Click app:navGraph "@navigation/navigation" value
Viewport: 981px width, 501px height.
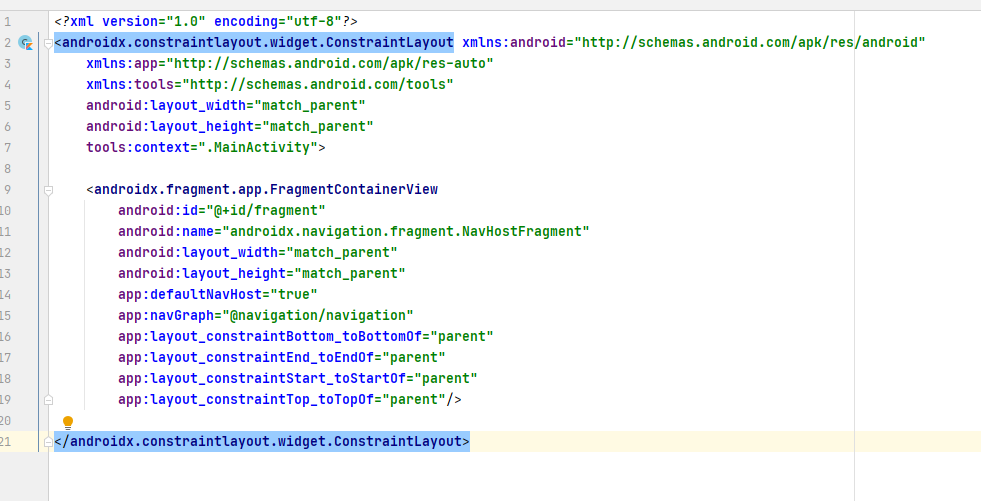tap(318, 315)
